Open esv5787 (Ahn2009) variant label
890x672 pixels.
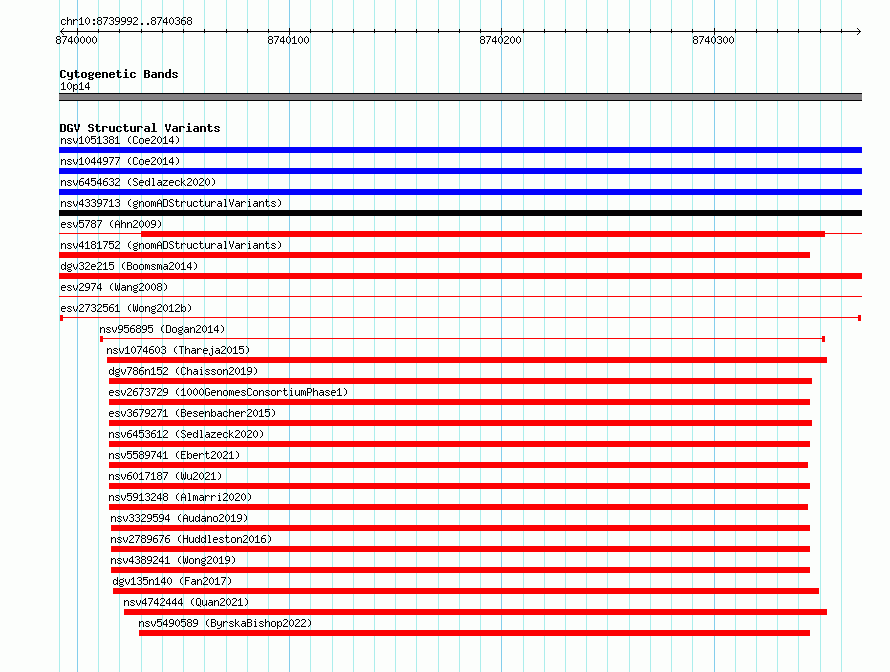pyautogui.click(x=111, y=224)
